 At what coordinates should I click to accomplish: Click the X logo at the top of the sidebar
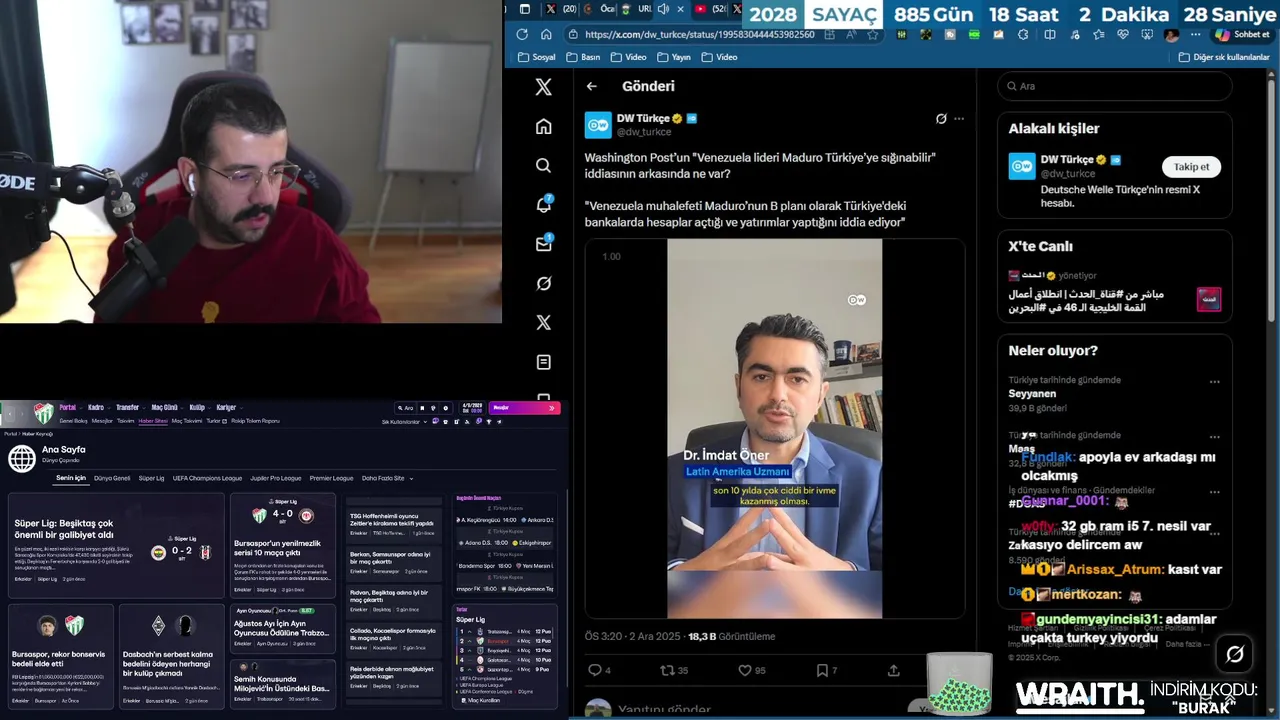coord(543,87)
